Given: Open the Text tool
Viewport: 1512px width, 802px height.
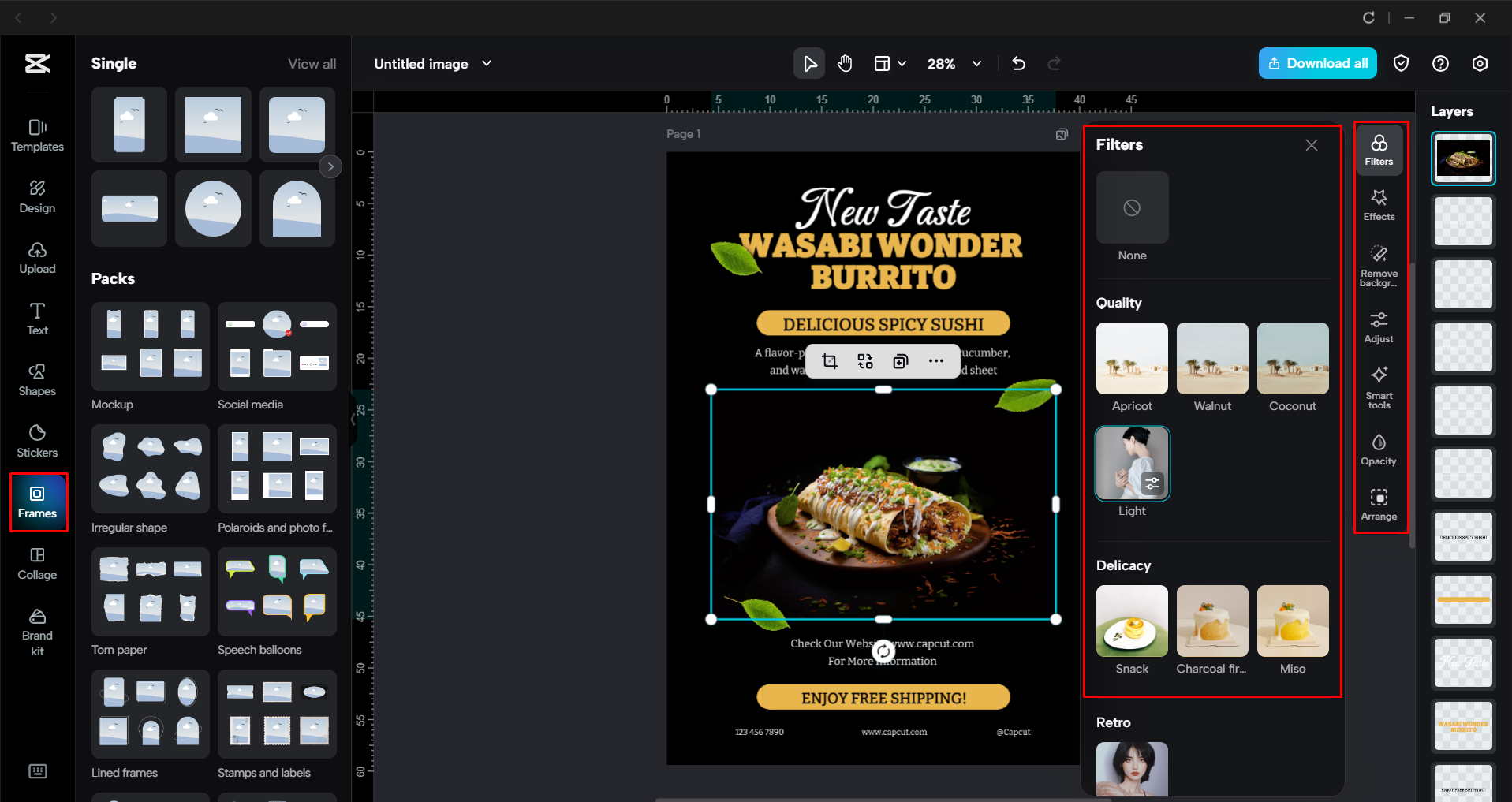Looking at the screenshot, I should tap(37, 318).
